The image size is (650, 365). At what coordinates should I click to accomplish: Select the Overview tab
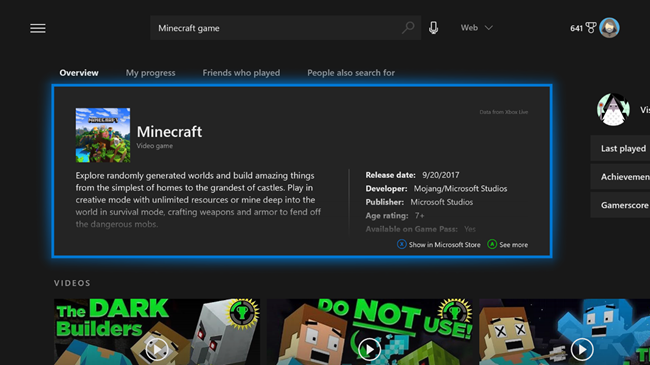(x=79, y=73)
